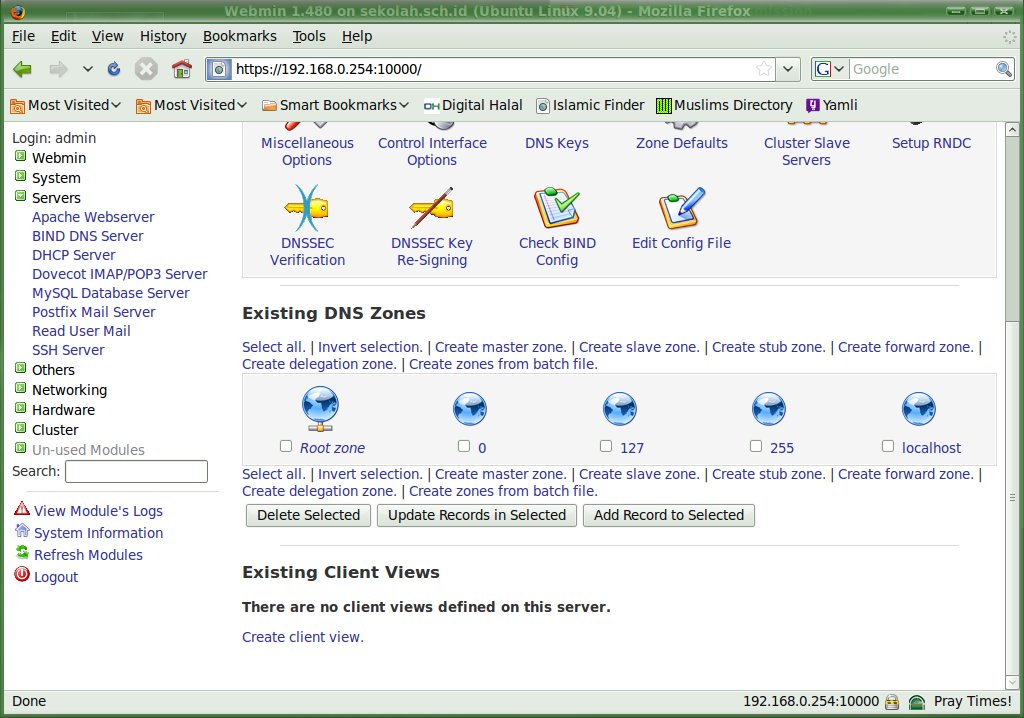The height and width of the screenshot is (718, 1024).
Task: Open the Check BIND Config icon
Action: [x=557, y=209]
